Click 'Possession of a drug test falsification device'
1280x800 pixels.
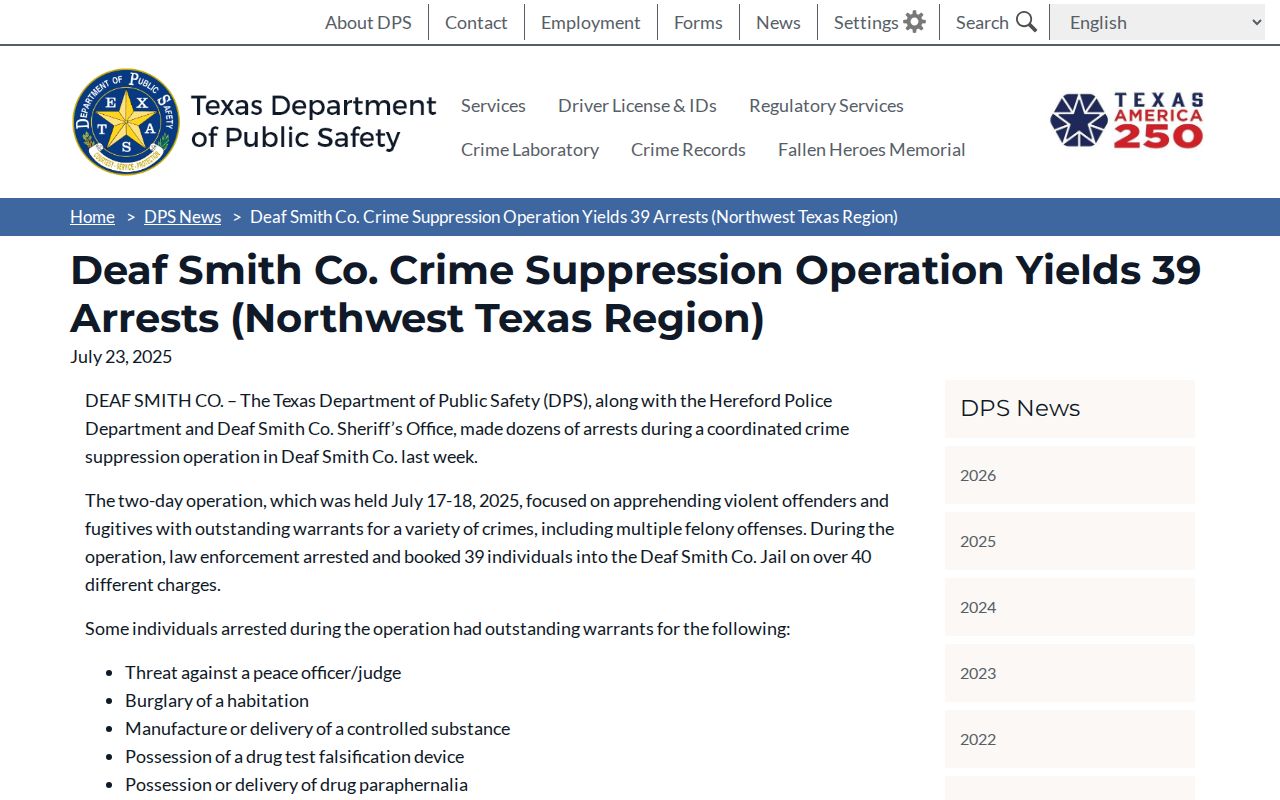(295, 757)
